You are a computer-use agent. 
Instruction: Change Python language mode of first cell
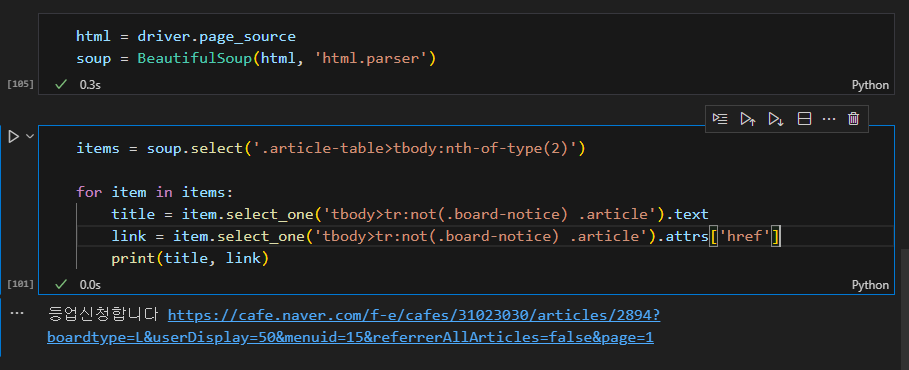870,85
